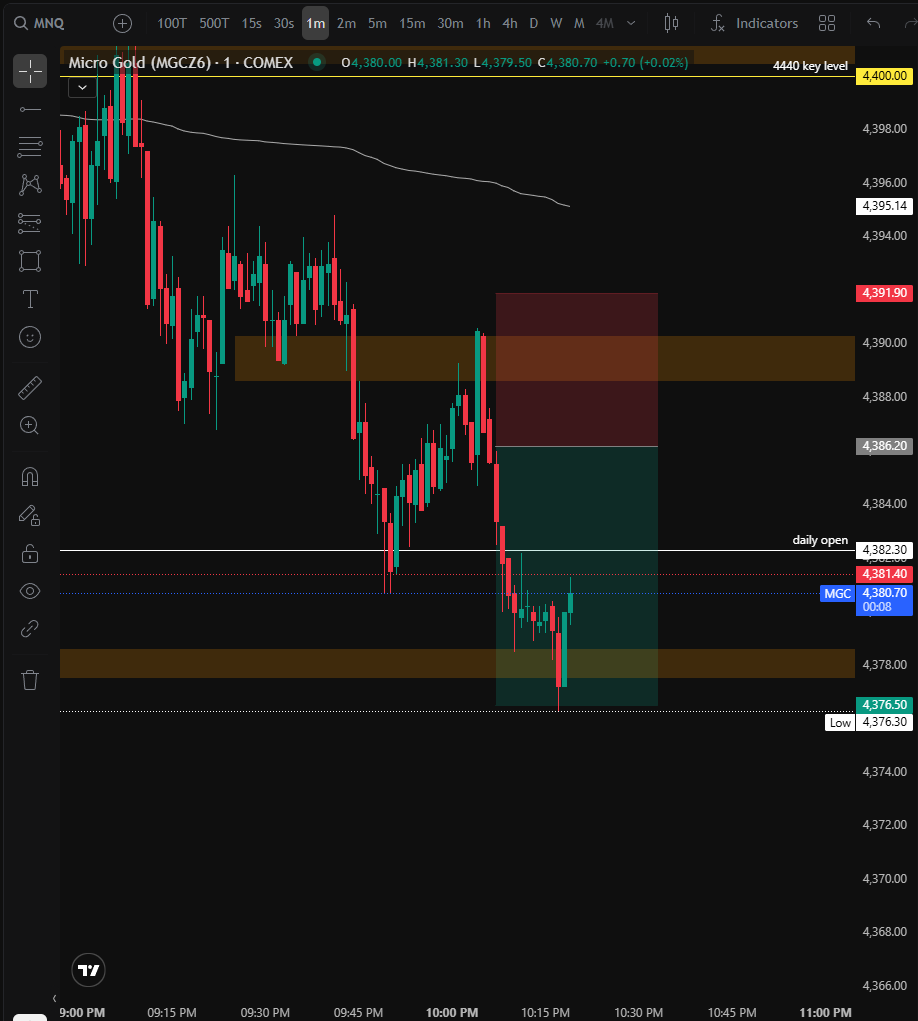Select the crosshair cursor tool

coord(30,71)
